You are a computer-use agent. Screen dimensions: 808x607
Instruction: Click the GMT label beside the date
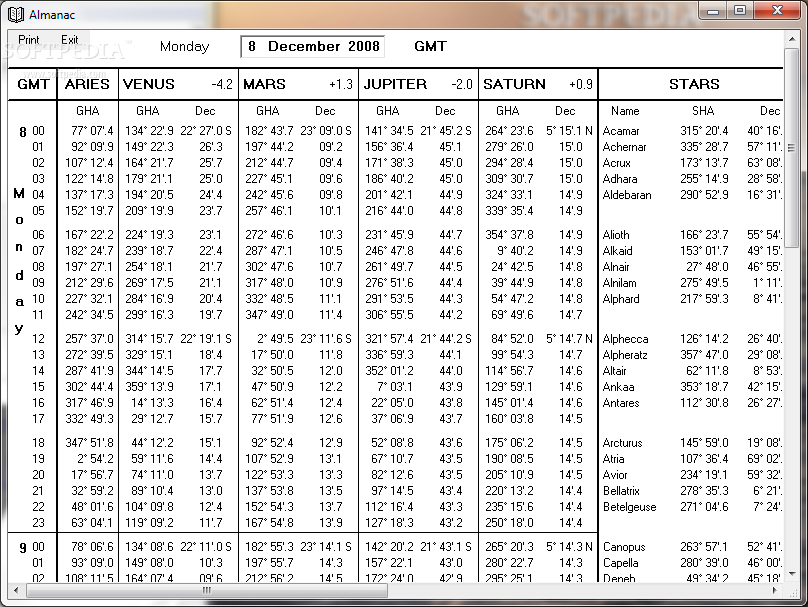430,46
